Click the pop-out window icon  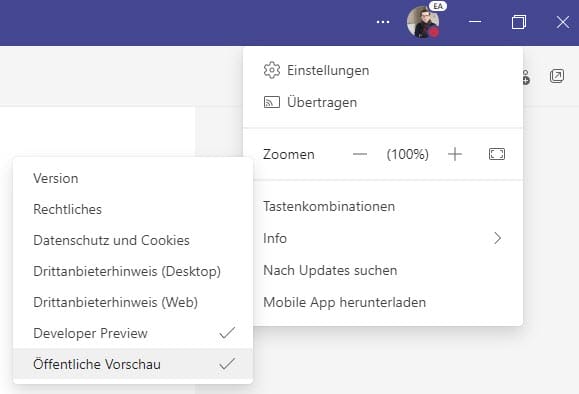pos(557,76)
